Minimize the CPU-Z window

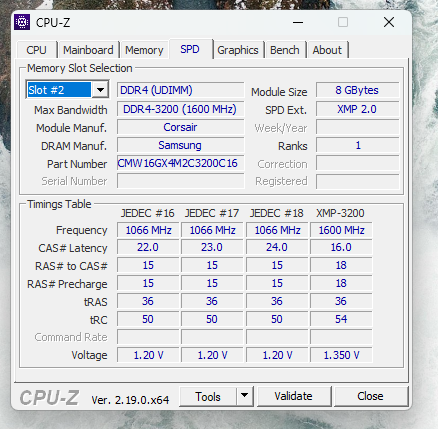[298, 22]
